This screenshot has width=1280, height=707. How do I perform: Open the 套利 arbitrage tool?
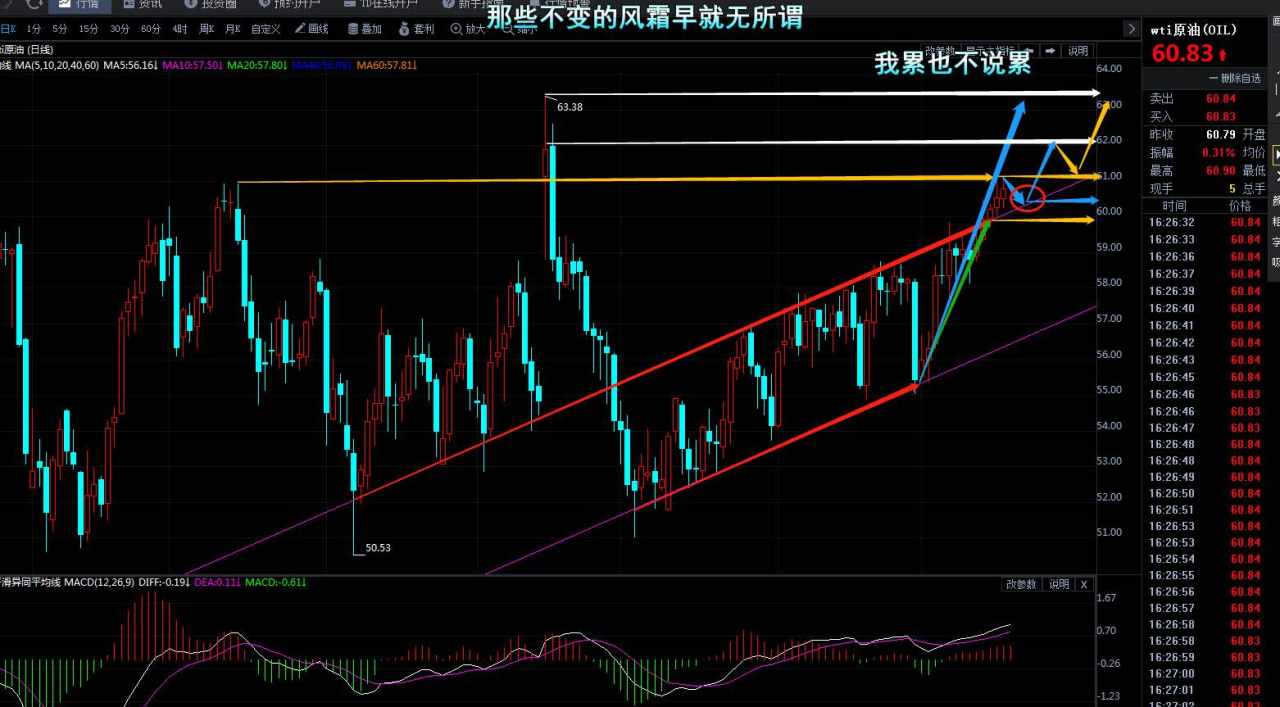coord(416,29)
